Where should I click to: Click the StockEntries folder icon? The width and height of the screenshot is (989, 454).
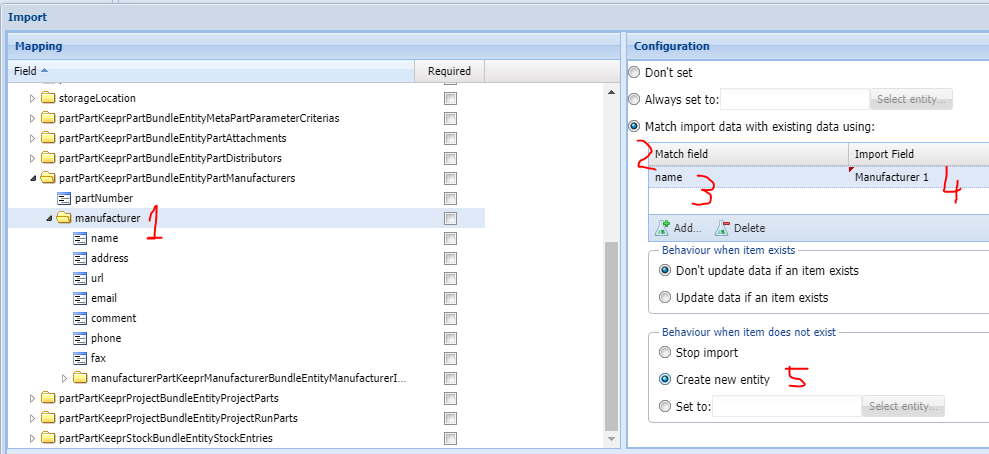coord(48,438)
